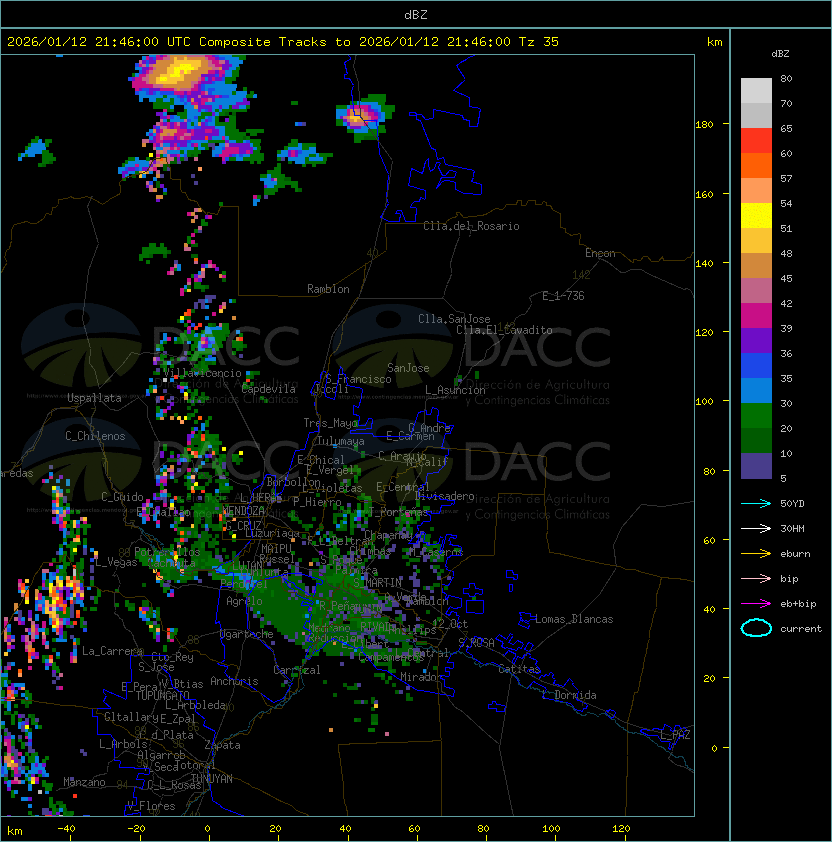The height and width of the screenshot is (842, 832).
Task: Click the km label at top right
Action: (714, 42)
